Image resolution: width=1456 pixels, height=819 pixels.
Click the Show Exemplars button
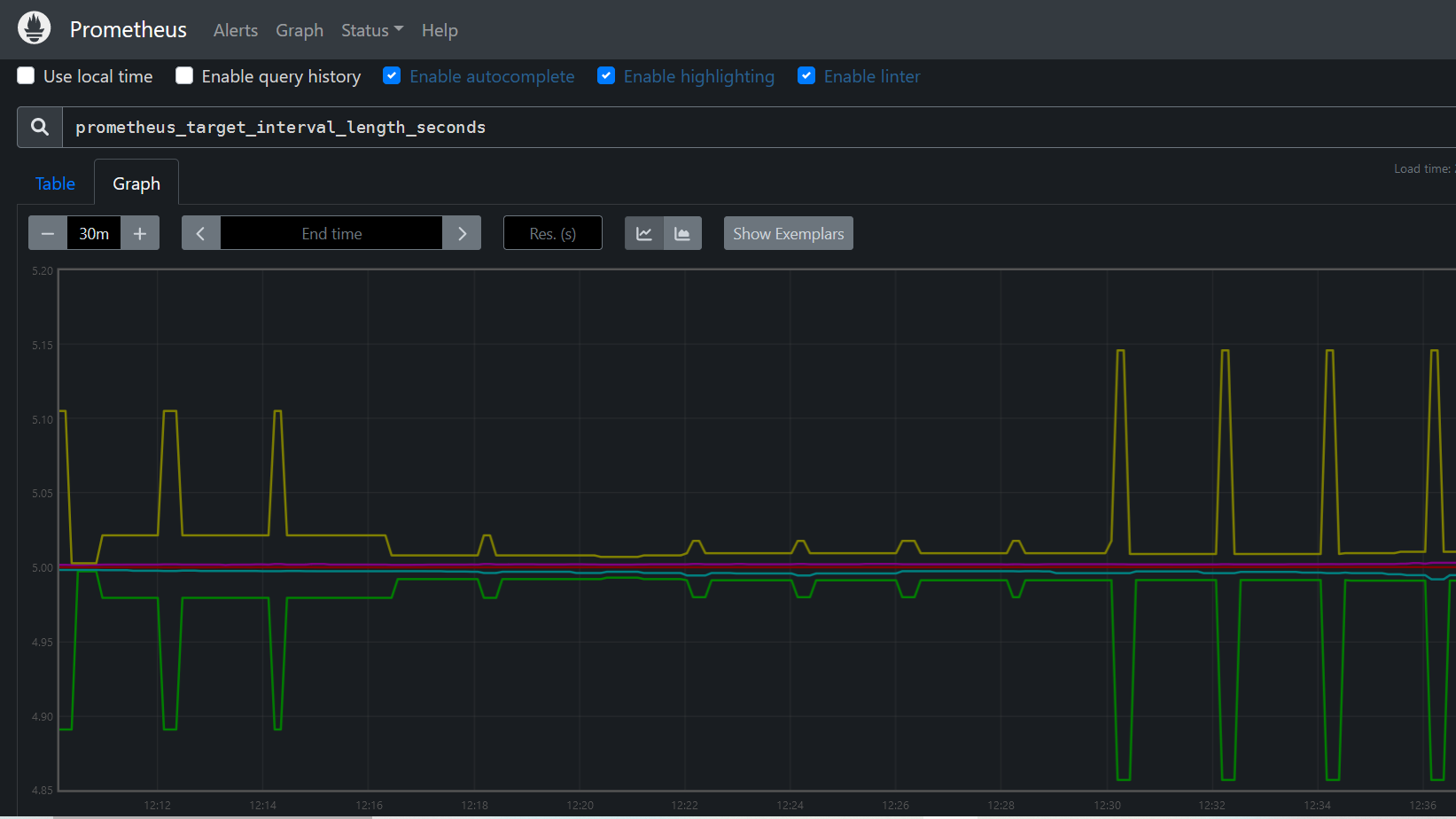[x=789, y=233]
